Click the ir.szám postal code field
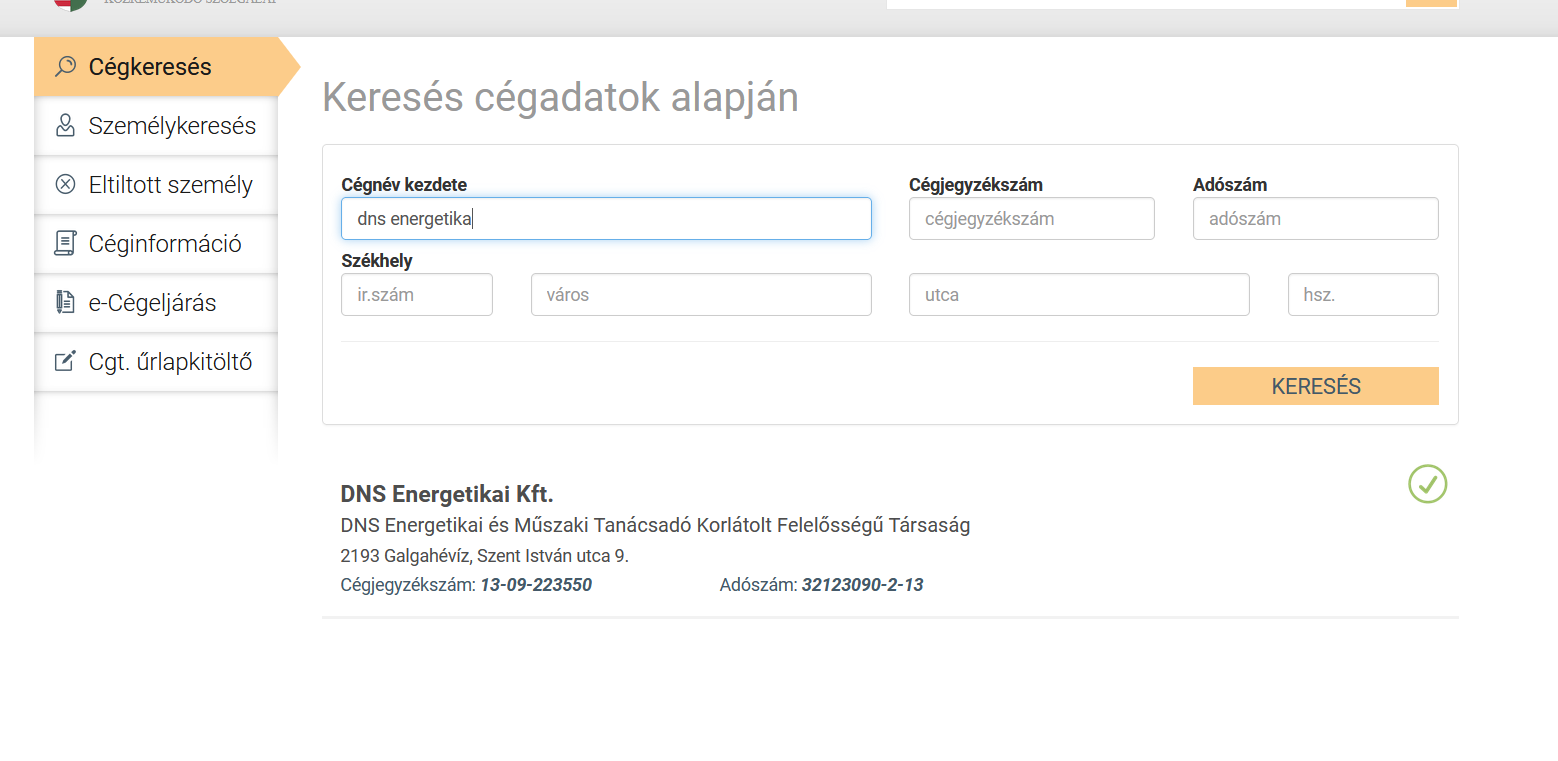 coord(417,295)
